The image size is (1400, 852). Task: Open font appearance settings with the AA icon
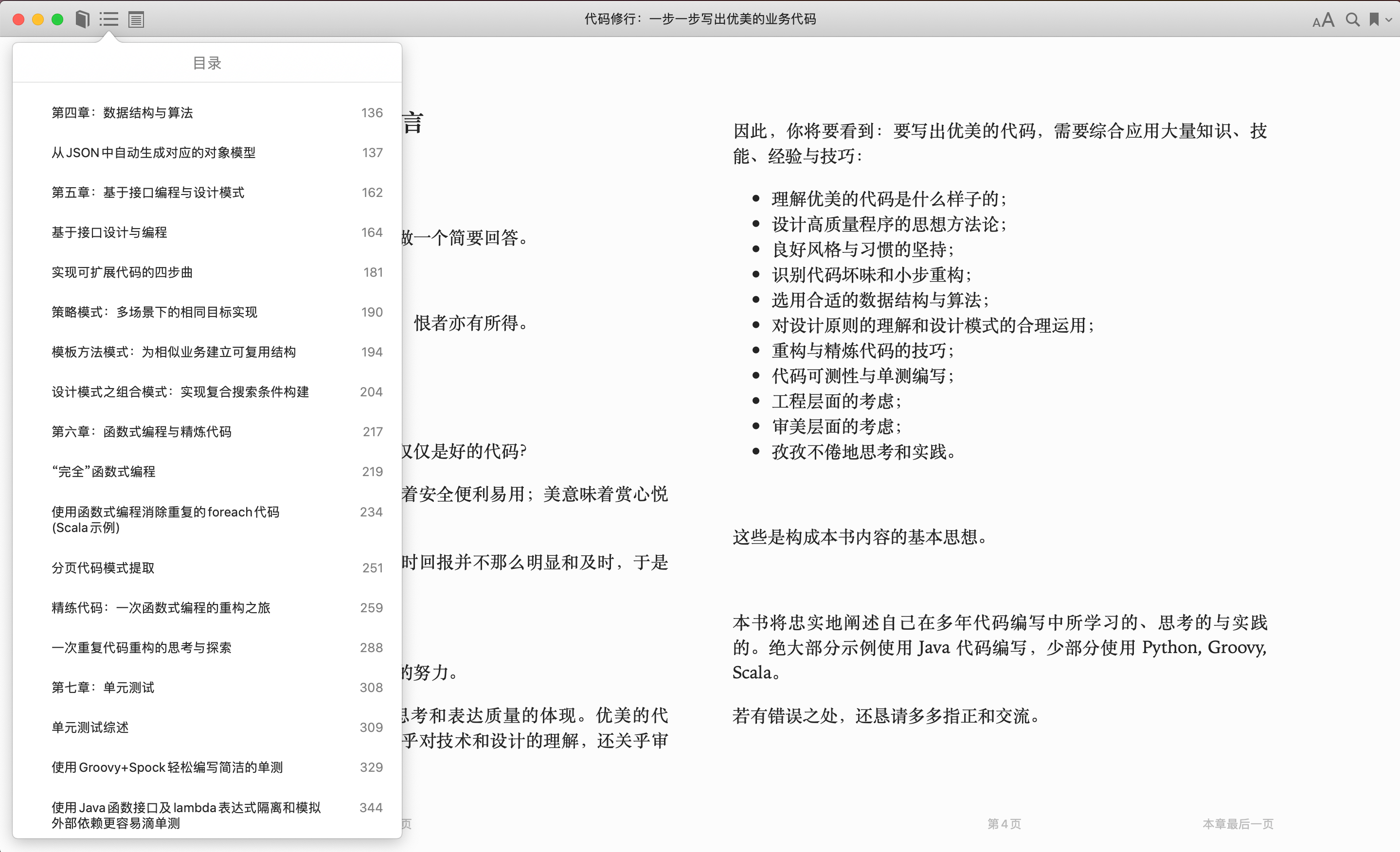coord(1323,20)
